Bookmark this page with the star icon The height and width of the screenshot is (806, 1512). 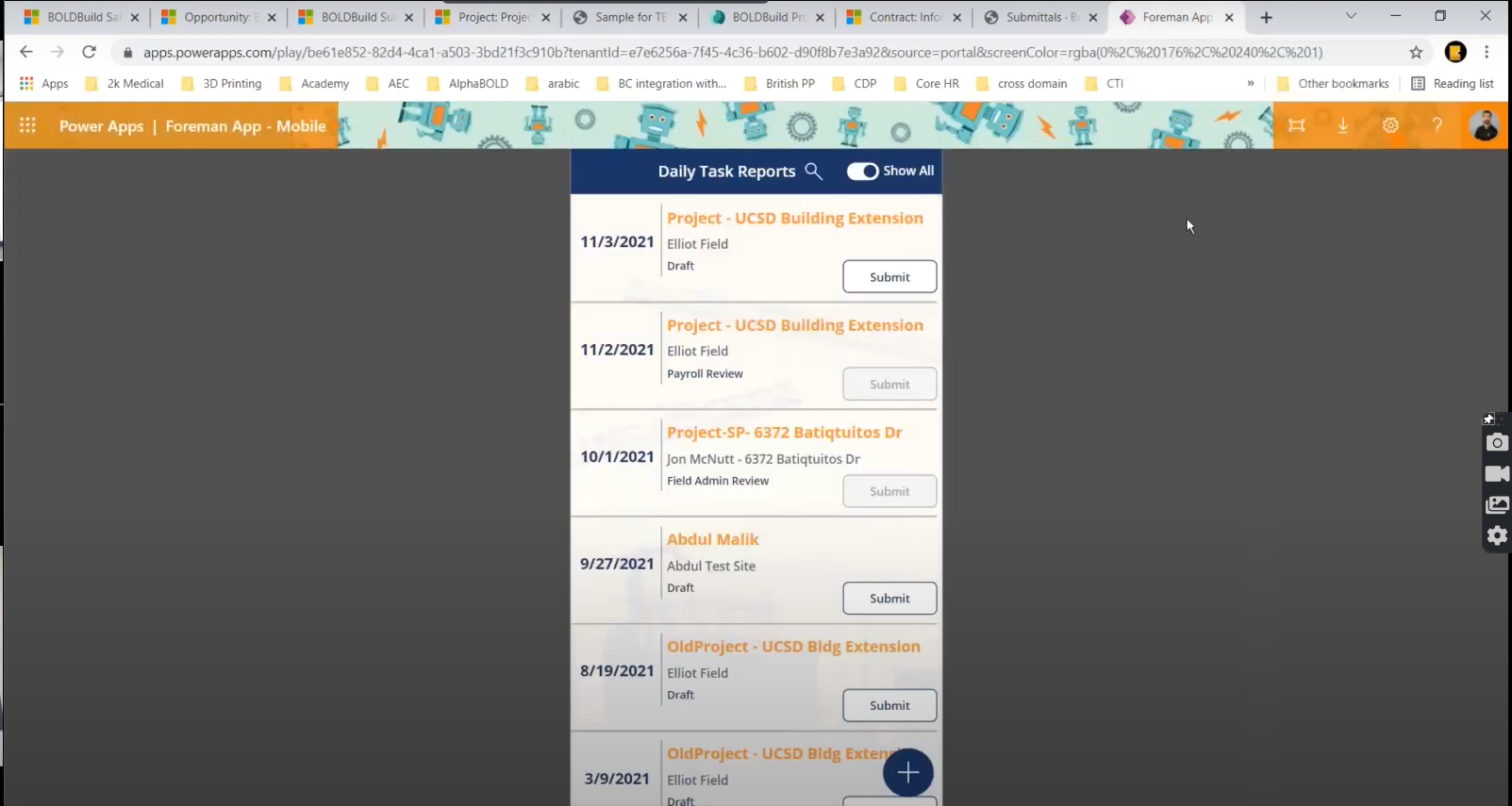tap(1416, 52)
